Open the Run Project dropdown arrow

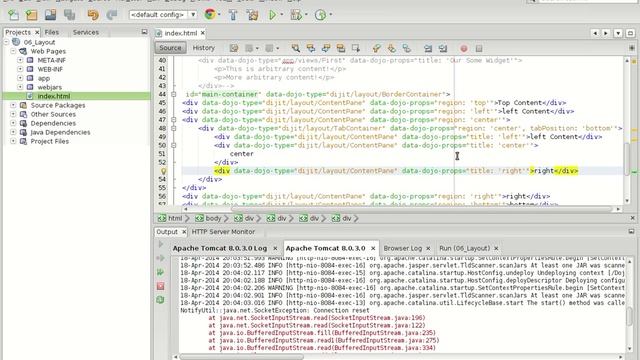282,15
